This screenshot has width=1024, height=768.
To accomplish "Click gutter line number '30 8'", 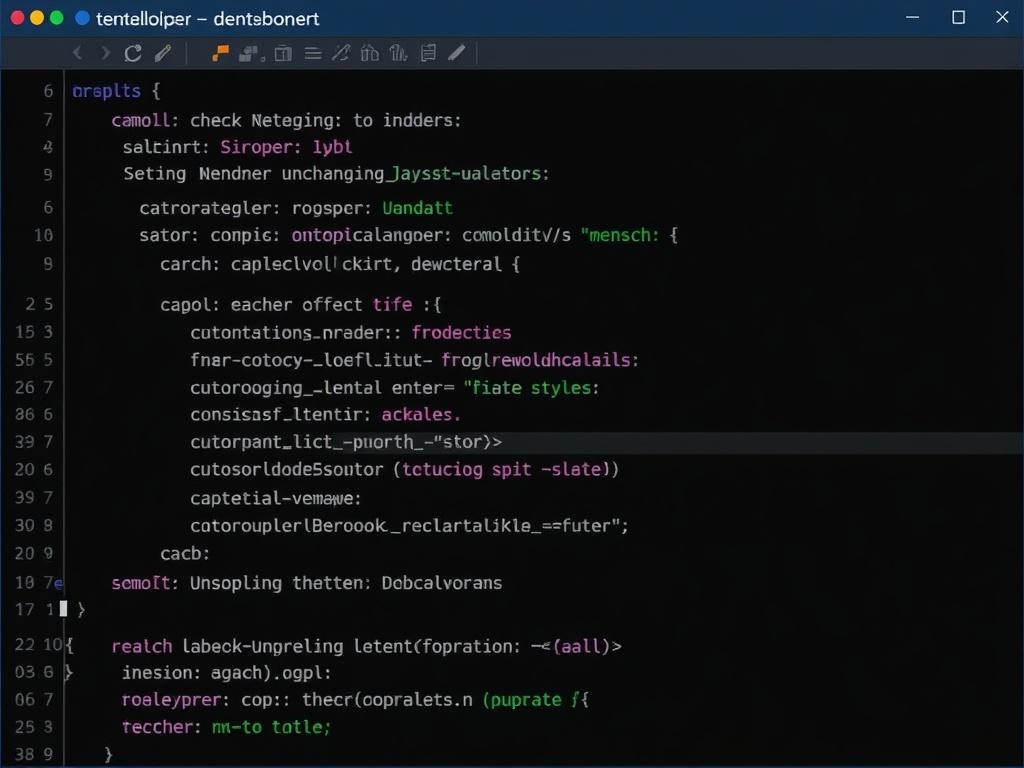I will 34,525.
